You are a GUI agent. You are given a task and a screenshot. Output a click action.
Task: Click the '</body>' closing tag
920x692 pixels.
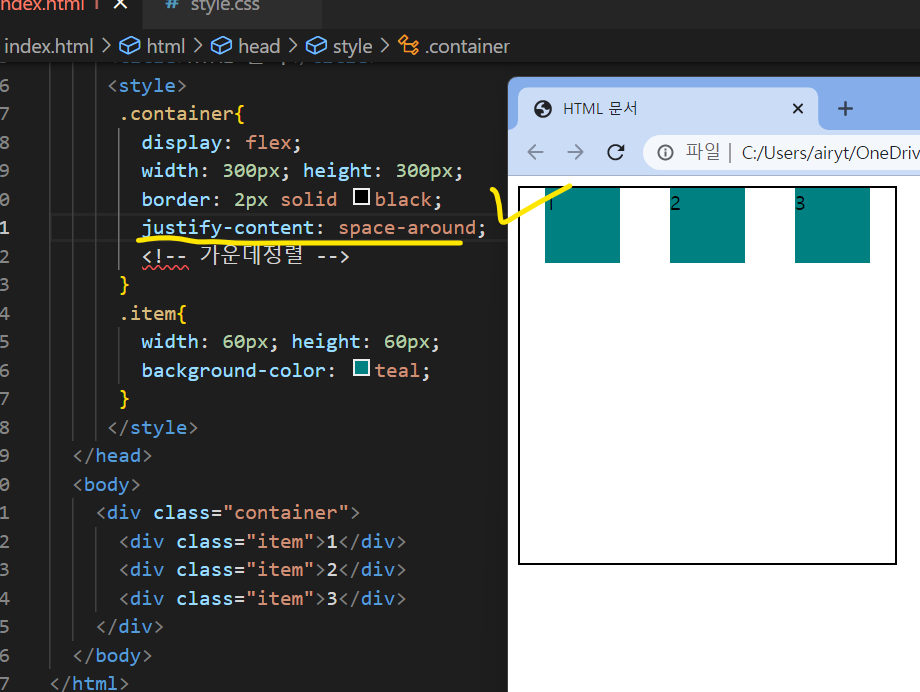(112, 655)
